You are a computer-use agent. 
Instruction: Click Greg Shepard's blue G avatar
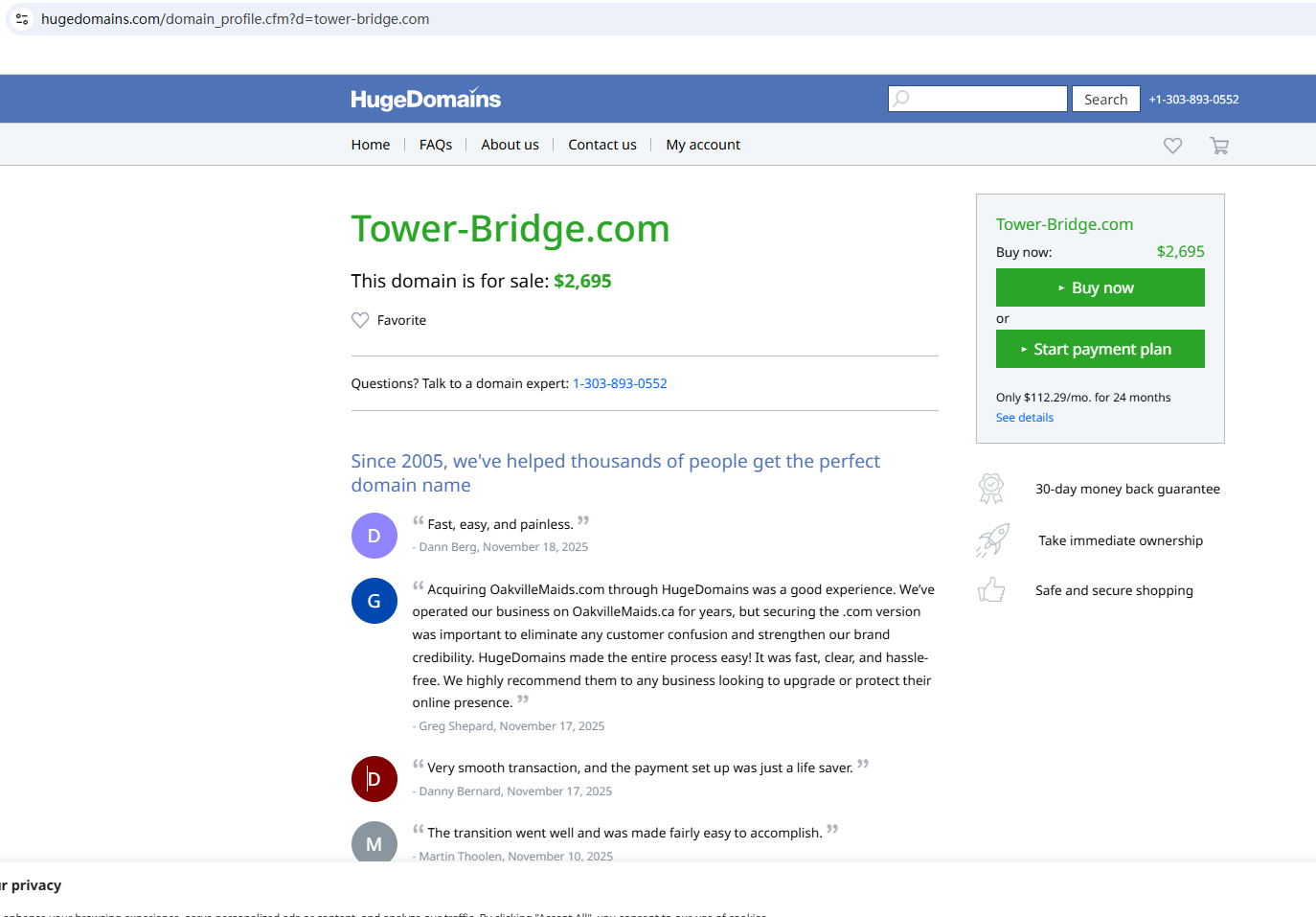374,601
